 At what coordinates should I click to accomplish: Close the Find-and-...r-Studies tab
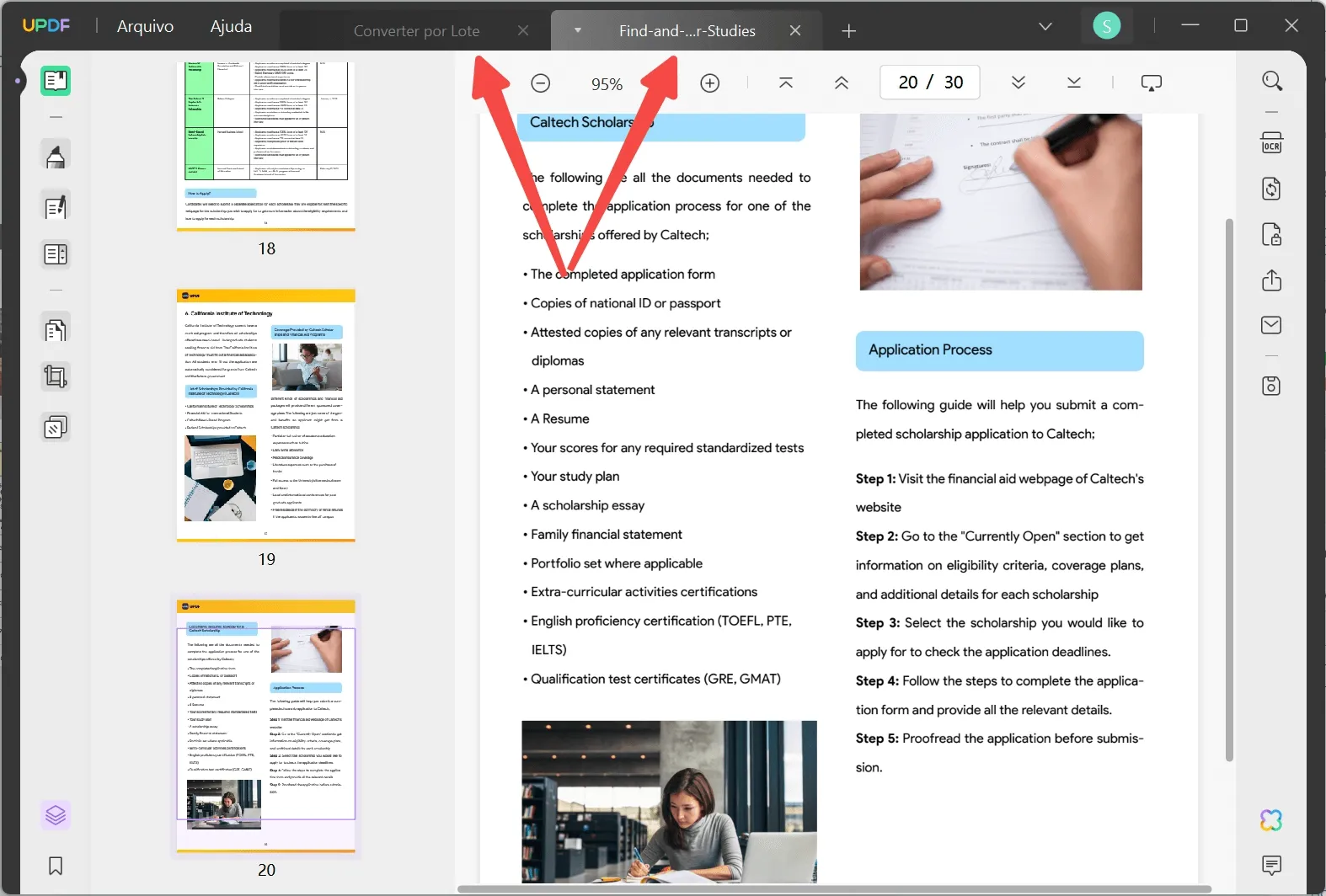(x=795, y=30)
